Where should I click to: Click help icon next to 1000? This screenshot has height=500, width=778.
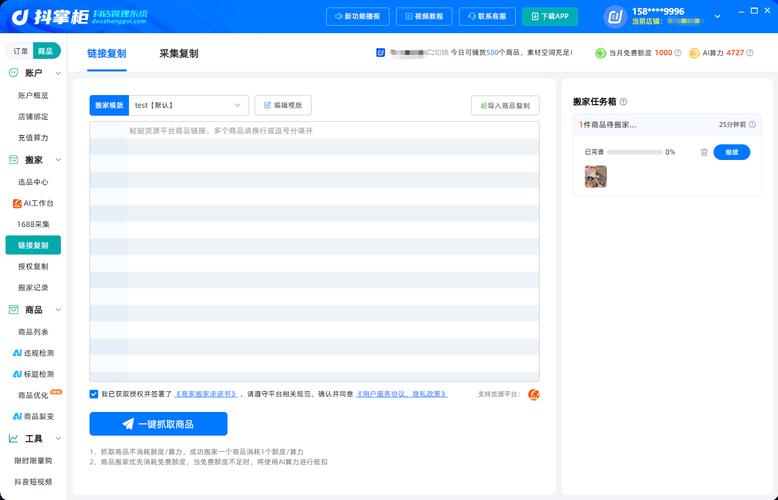pos(678,53)
